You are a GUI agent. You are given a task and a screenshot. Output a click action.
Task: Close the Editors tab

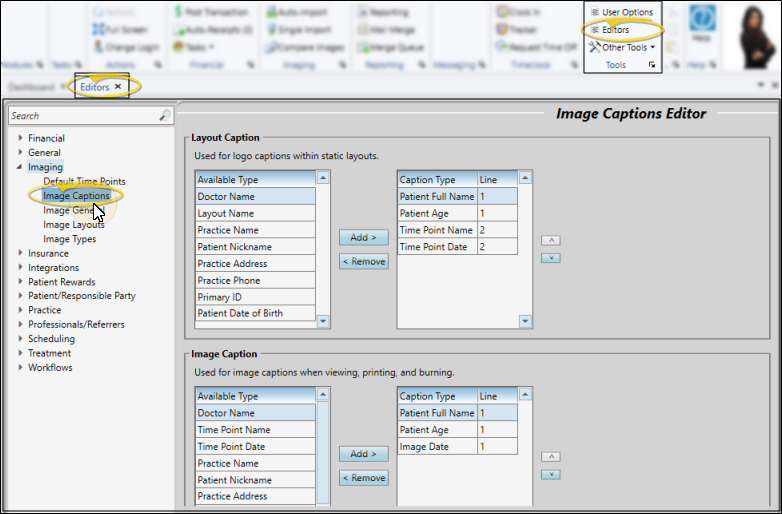(x=118, y=87)
